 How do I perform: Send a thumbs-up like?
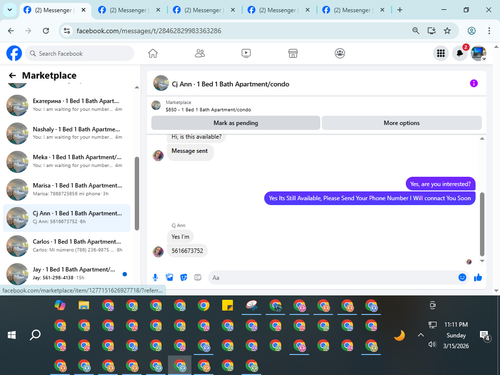[x=478, y=277]
